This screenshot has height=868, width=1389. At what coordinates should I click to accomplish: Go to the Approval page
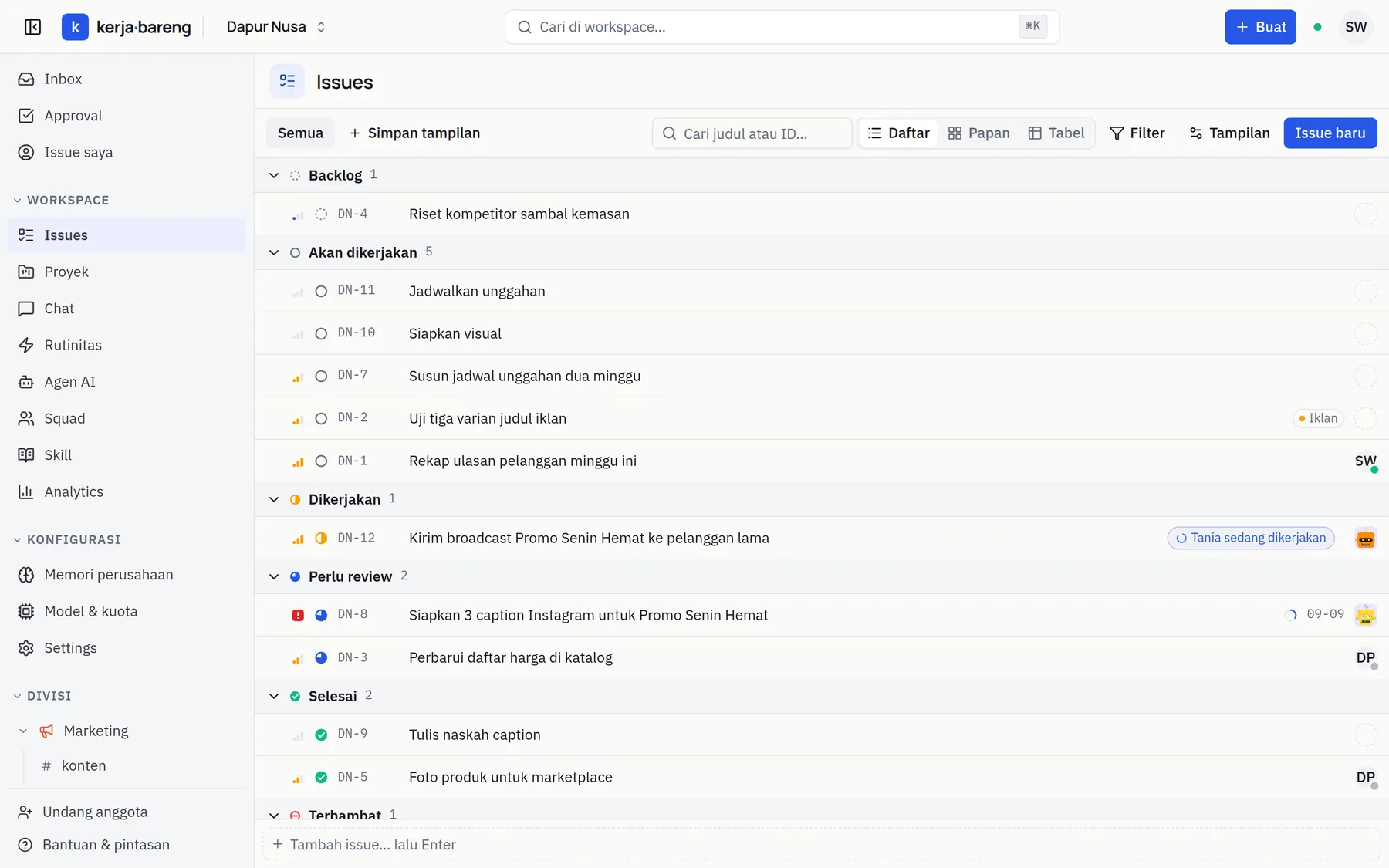(127, 116)
